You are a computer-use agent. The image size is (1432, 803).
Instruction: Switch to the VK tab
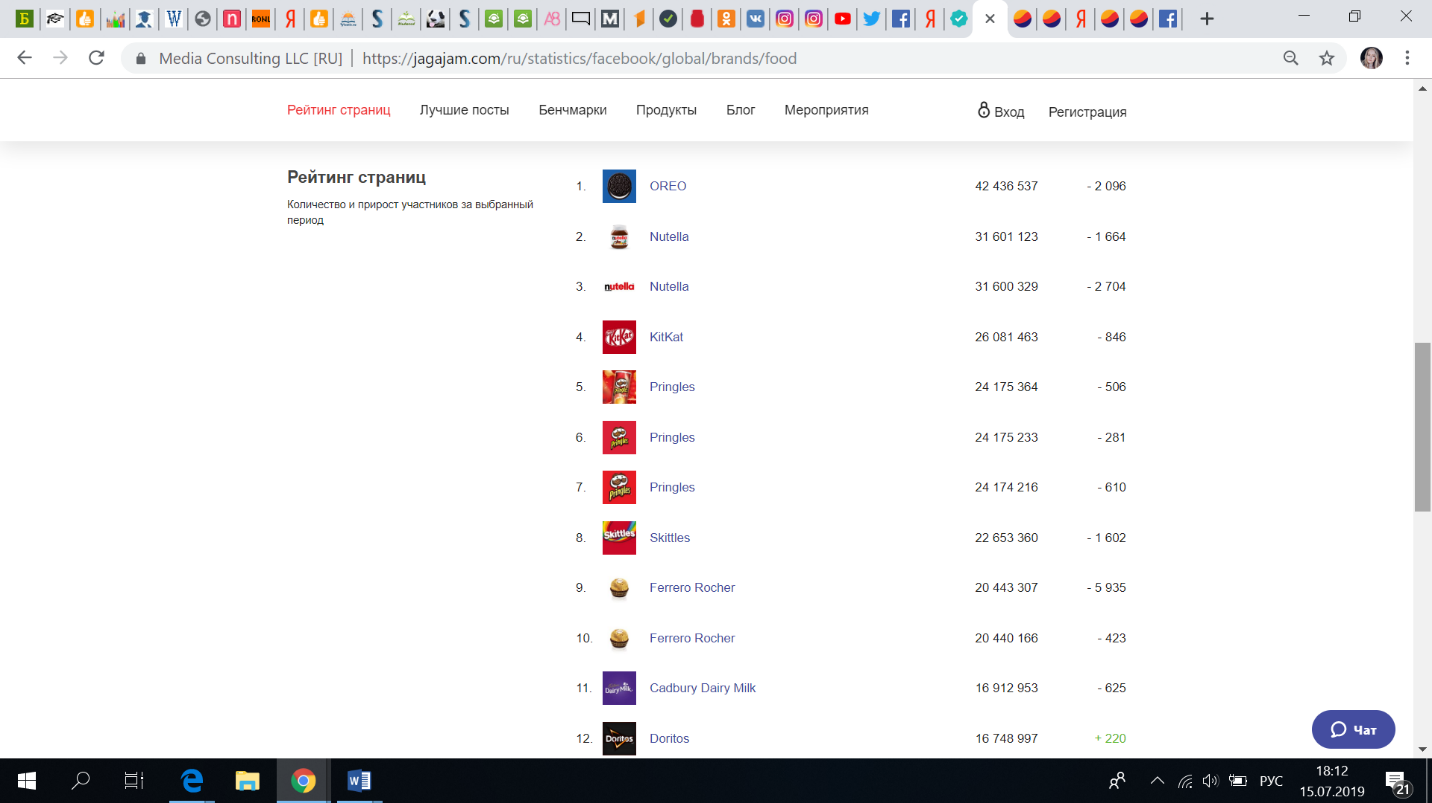tap(755, 19)
